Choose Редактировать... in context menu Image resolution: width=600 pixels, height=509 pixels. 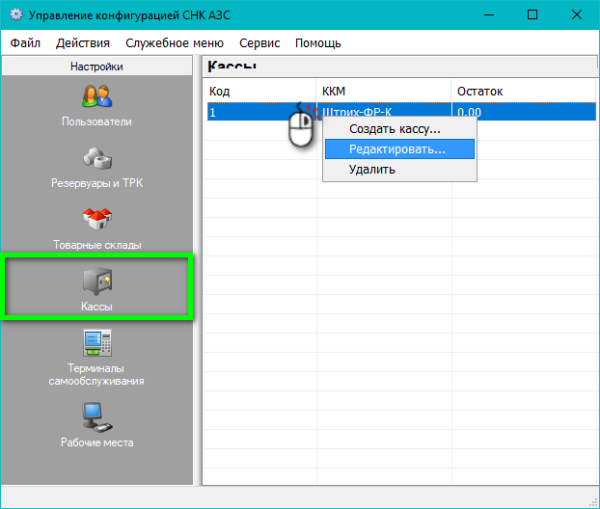(x=397, y=149)
